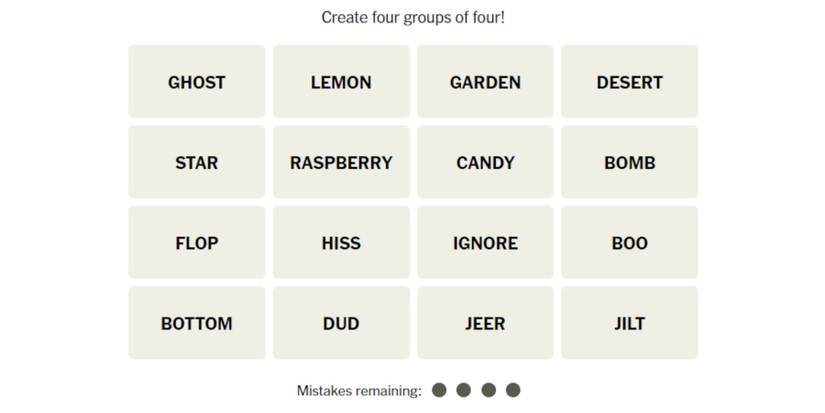Select the CANDY tile

coord(485,162)
